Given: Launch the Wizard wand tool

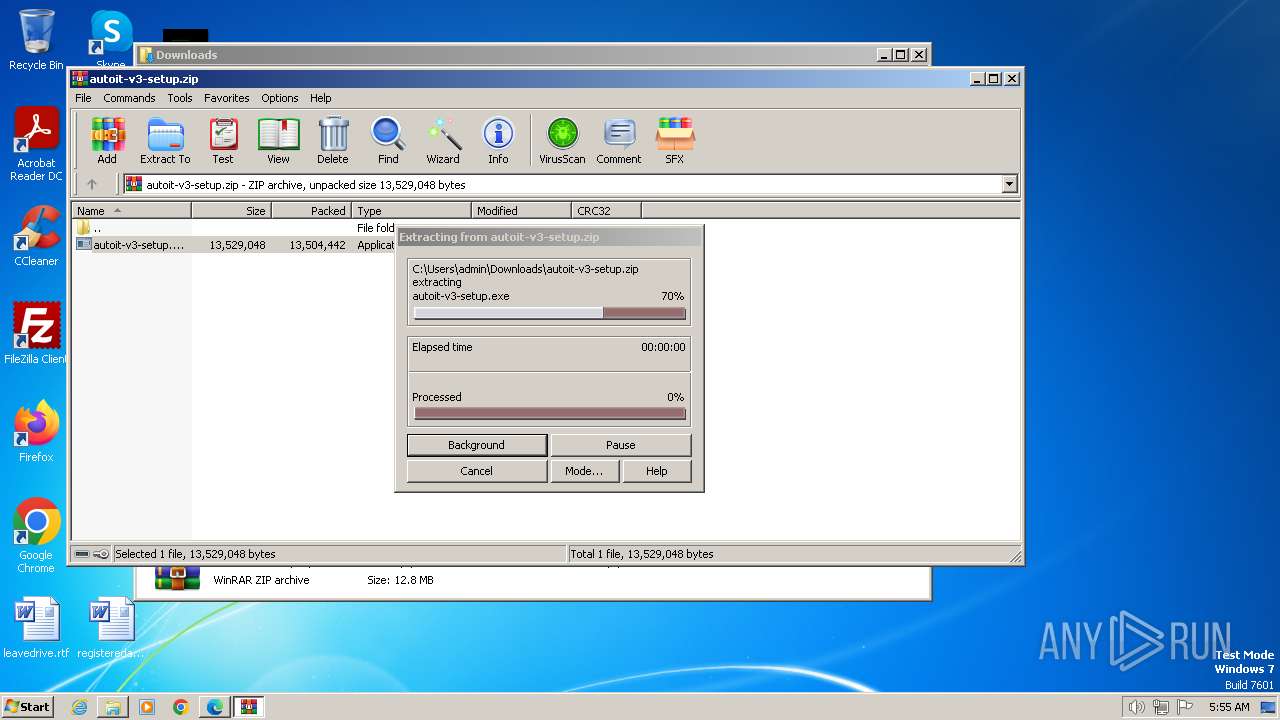Looking at the screenshot, I should click(x=443, y=140).
